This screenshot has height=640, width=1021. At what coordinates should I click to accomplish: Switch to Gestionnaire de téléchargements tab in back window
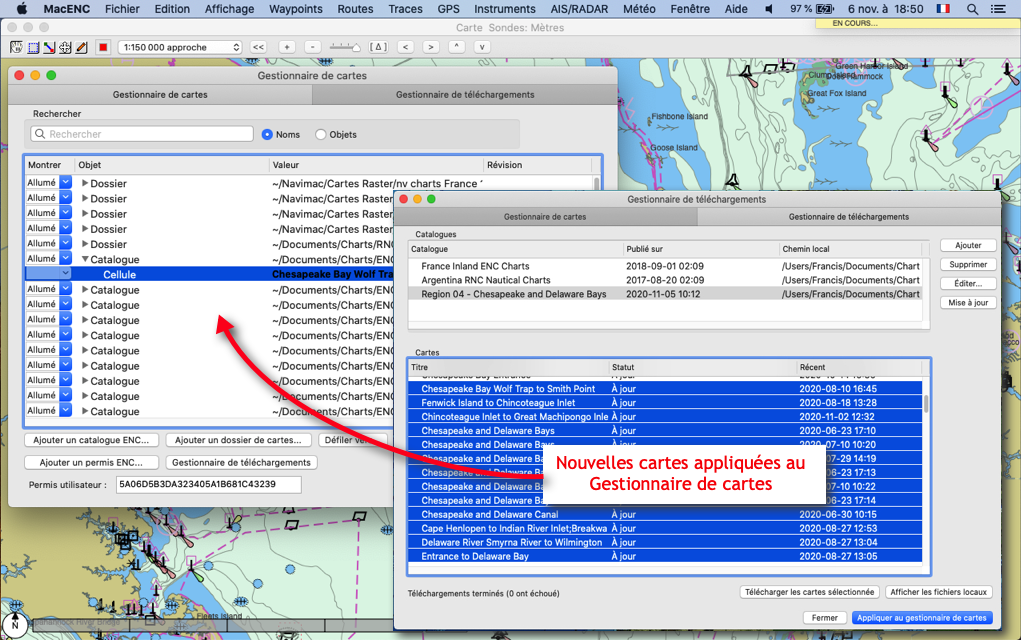[x=465, y=94]
